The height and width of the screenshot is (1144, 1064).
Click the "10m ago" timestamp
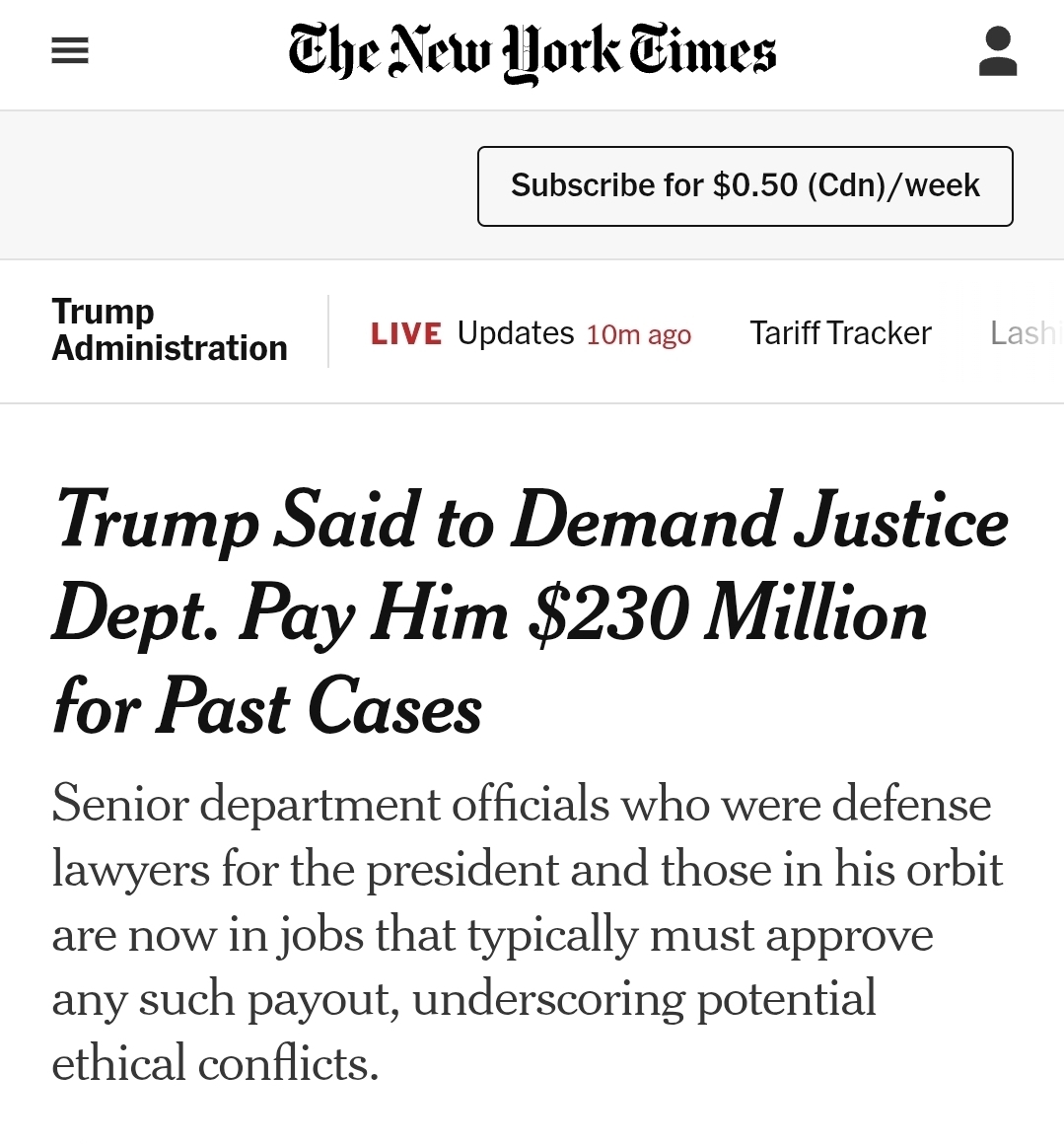(x=638, y=335)
